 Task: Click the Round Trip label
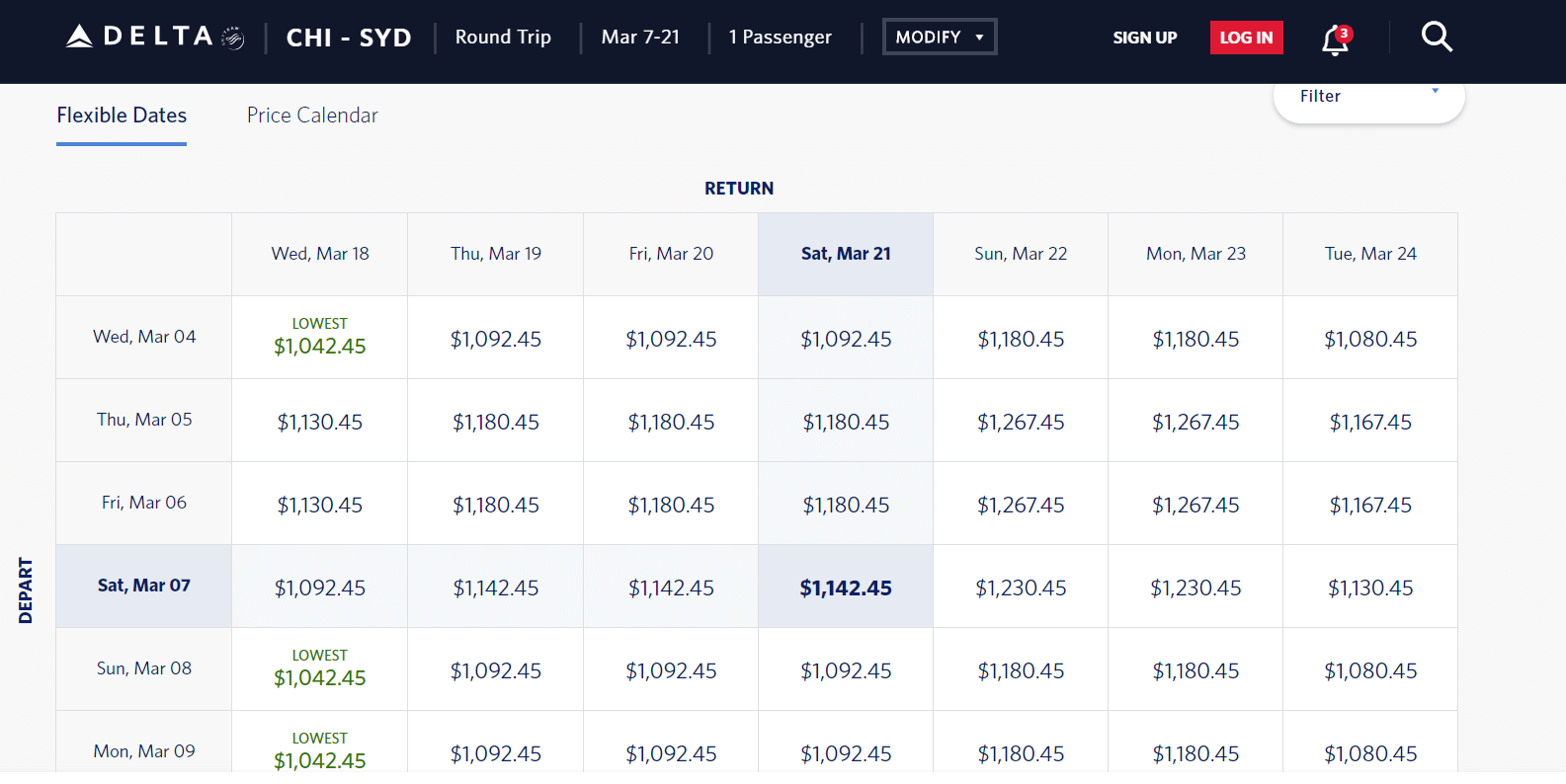[x=503, y=37]
